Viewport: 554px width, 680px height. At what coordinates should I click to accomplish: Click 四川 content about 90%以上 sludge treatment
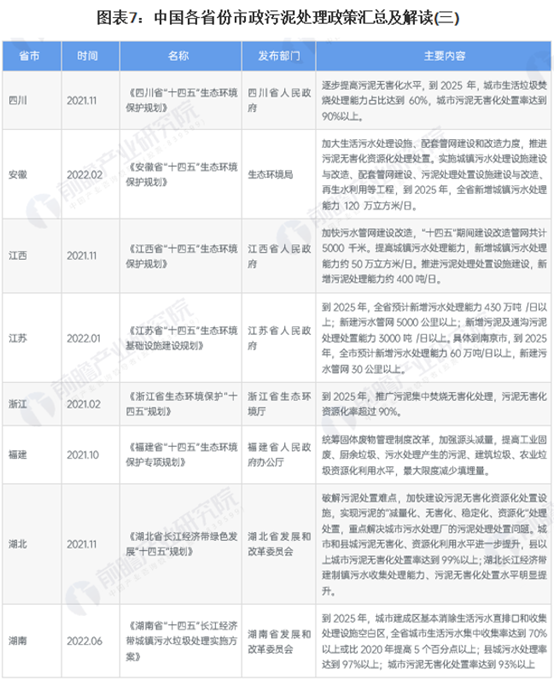click(434, 101)
